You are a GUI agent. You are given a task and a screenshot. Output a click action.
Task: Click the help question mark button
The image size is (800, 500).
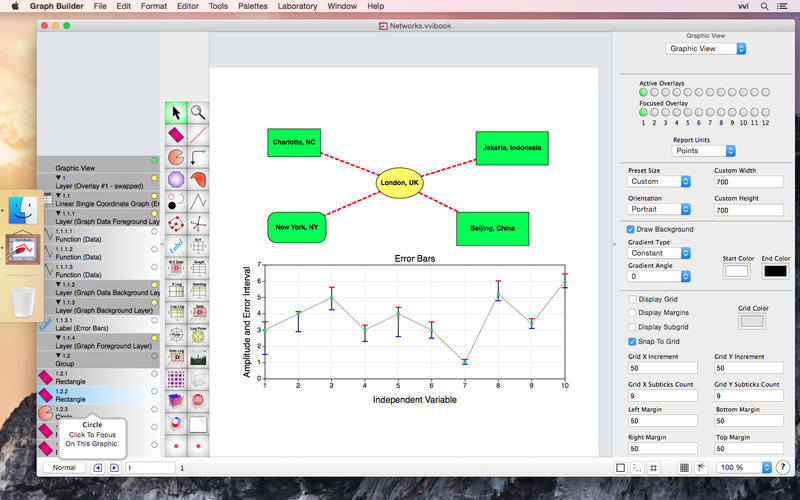pos(782,467)
